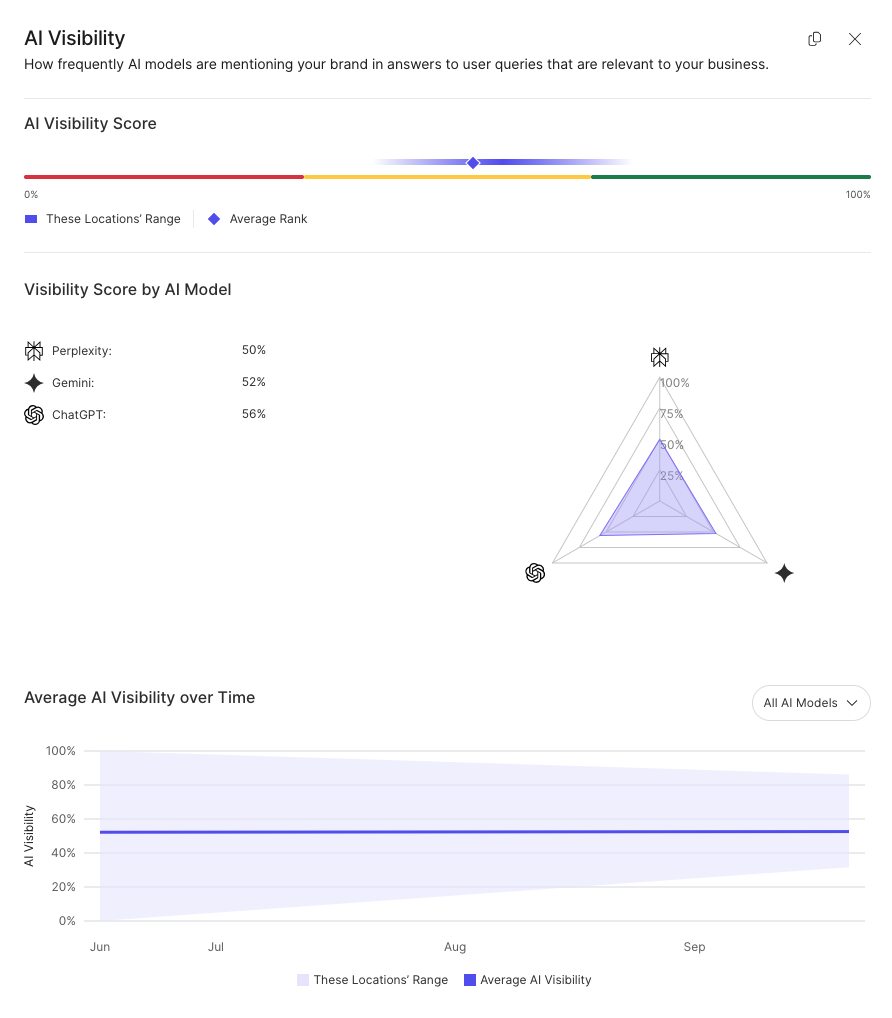The image size is (892, 1018).
Task: Click the Perplexity icon in model list
Action: [x=34, y=351]
